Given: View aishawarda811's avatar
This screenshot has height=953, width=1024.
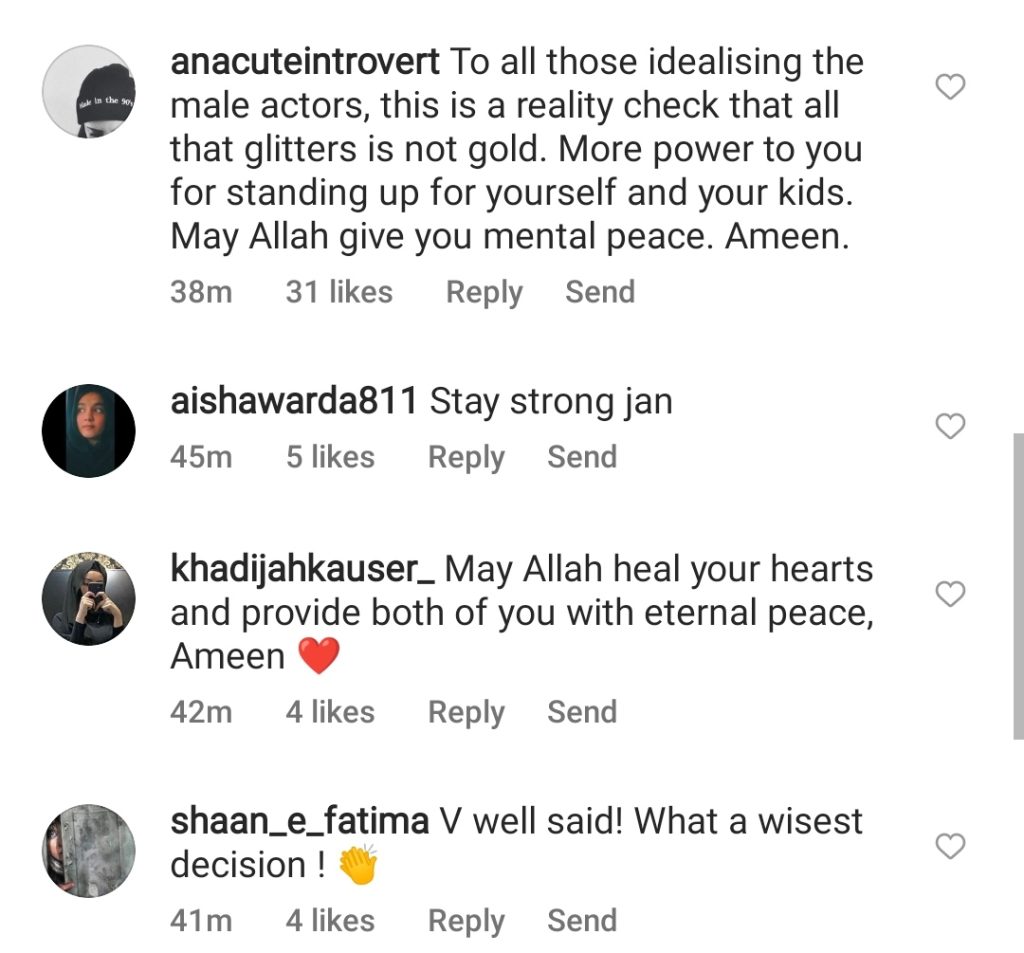Looking at the screenshot, I should pyautogui.click(x=88, y=430).
